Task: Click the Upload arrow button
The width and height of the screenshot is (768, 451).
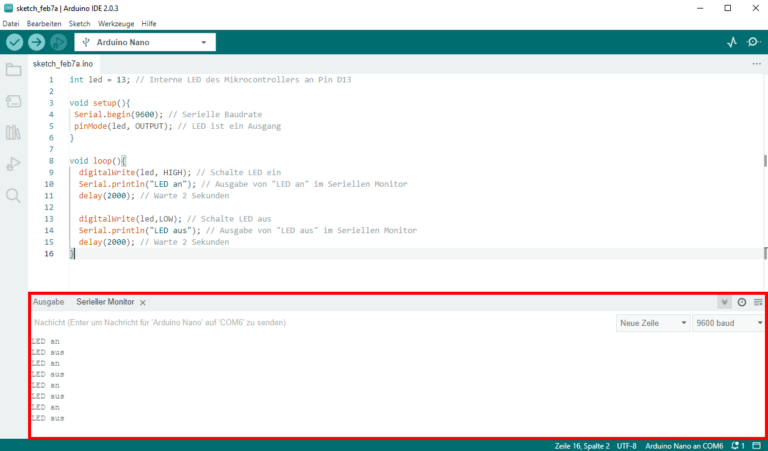Action: pyautogui.click(x=36, y=42)
